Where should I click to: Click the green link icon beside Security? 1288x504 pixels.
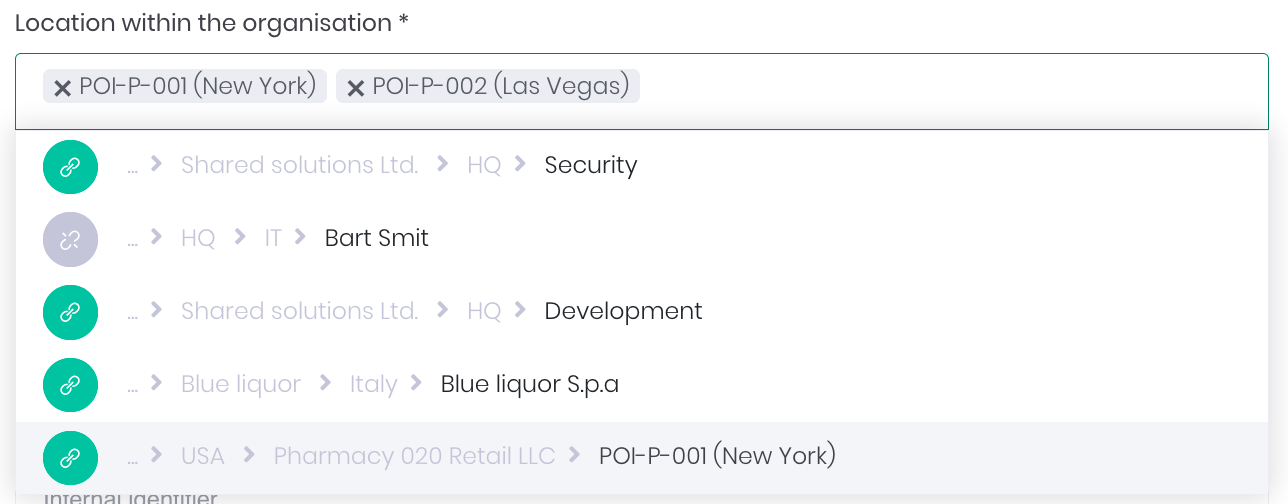(x=70, y=167)
